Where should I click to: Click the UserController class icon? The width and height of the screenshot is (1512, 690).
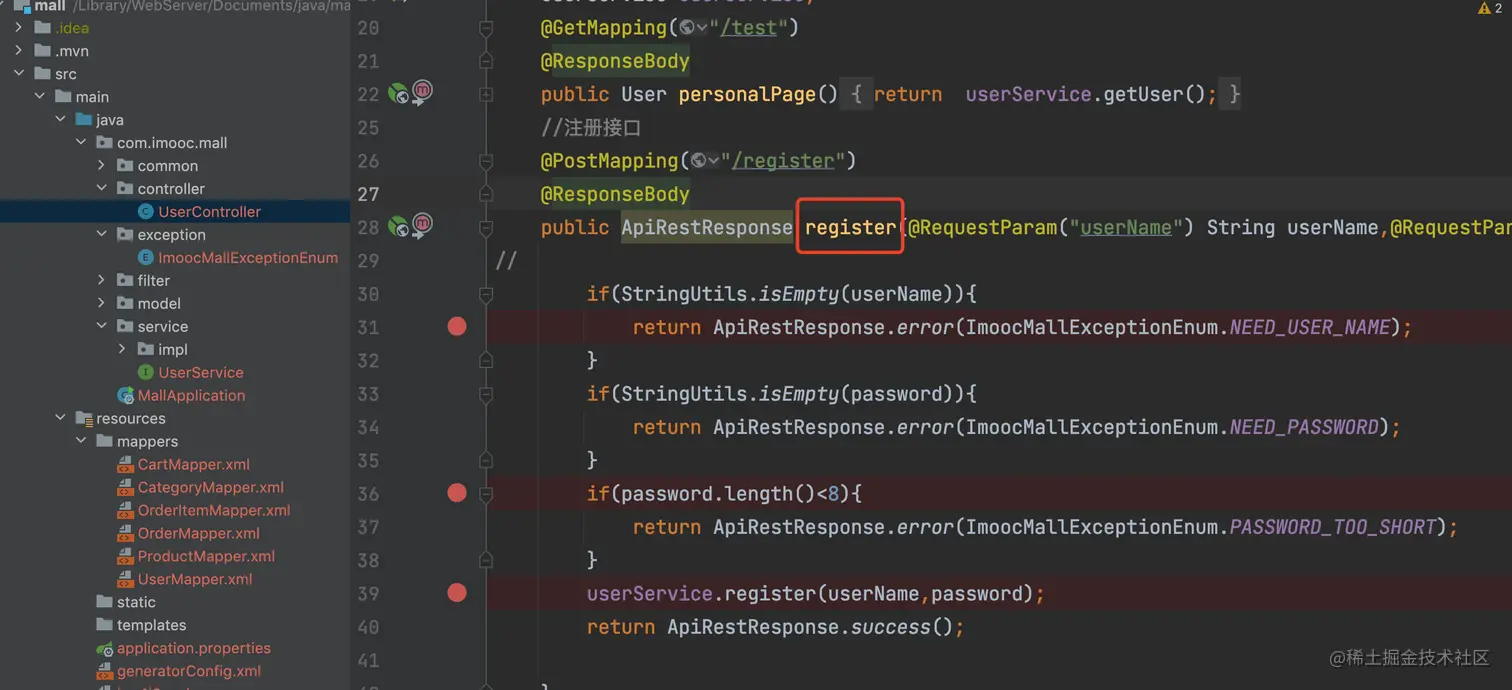(x=145, y=212)
